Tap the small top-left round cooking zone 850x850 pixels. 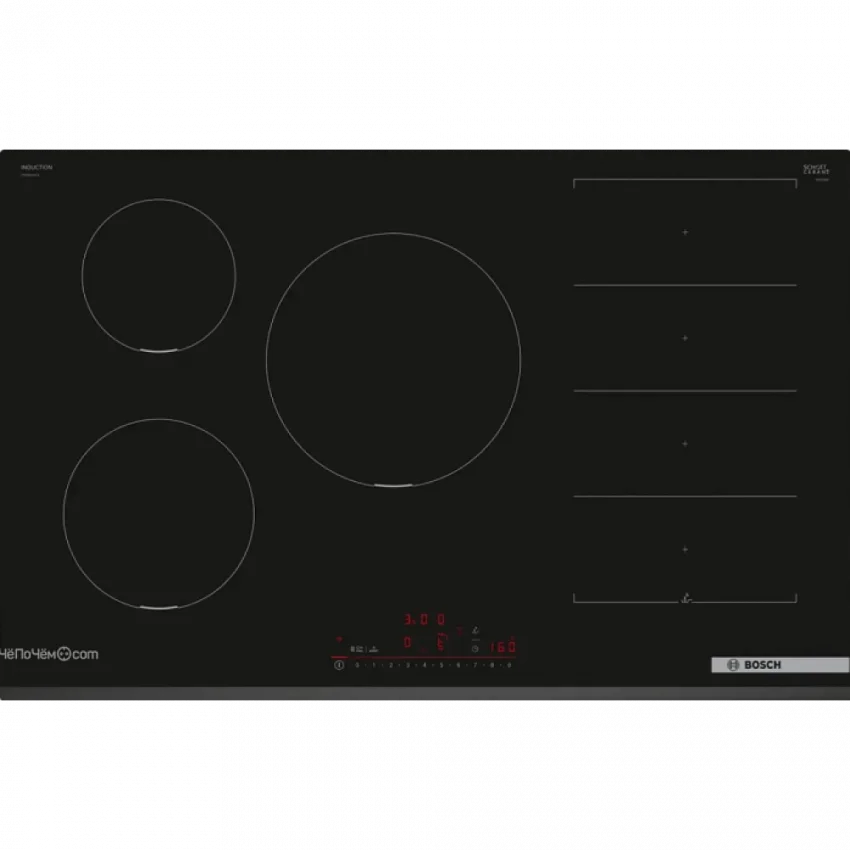(x=159, y=275)
